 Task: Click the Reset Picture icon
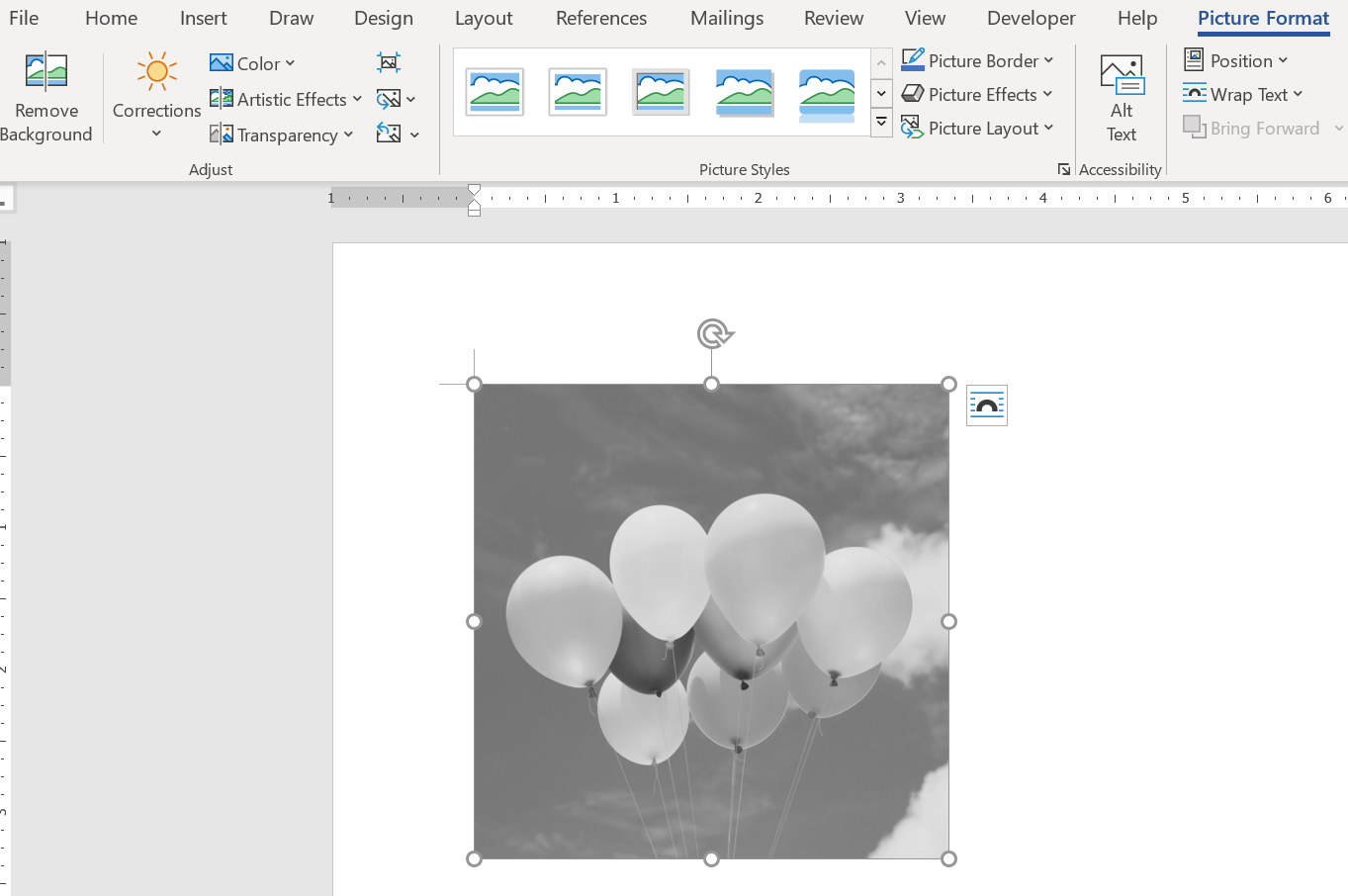pos(398,134)
